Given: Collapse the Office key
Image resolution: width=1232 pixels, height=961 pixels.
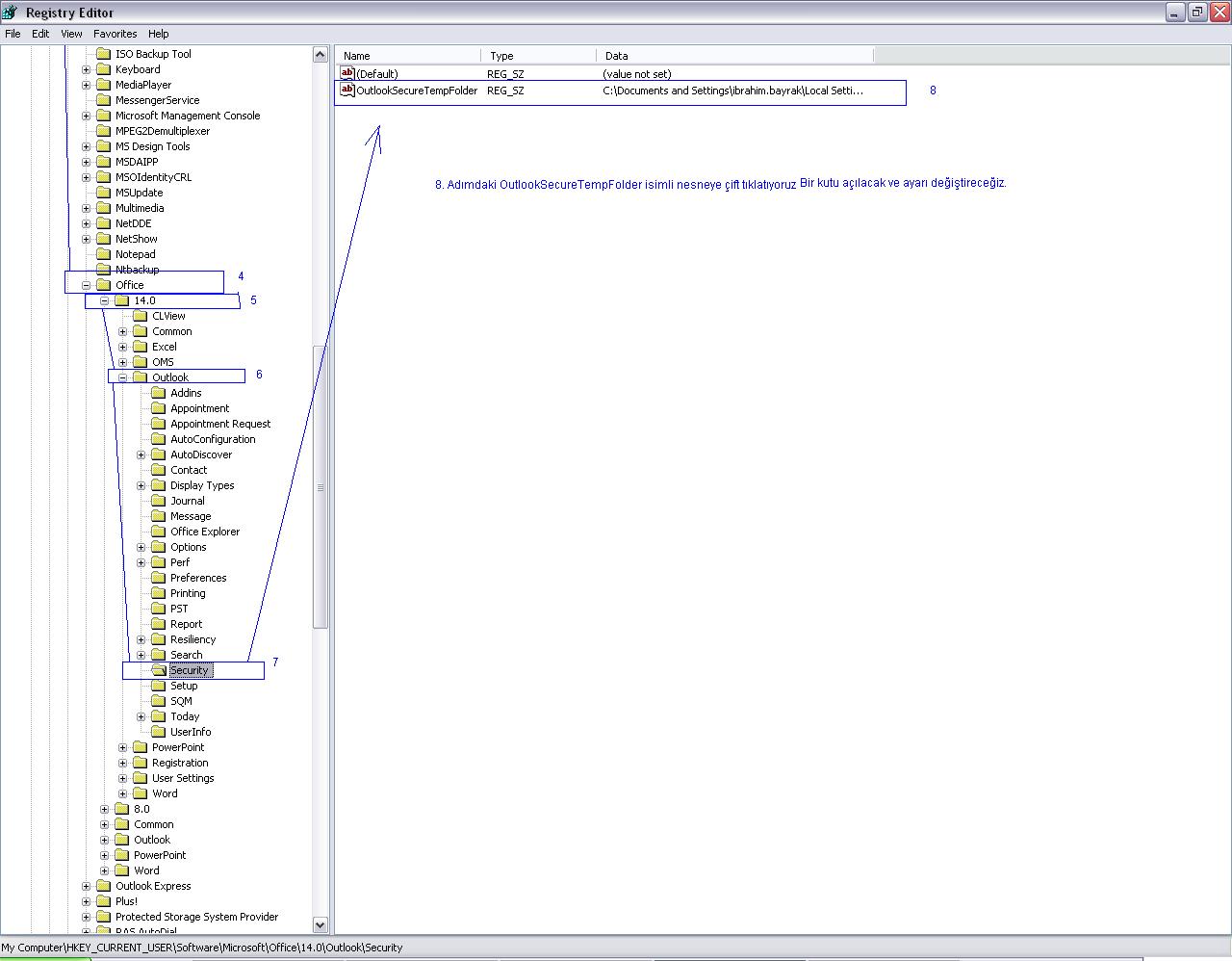Looking at the screenshot, I should click(x=86, y=285).
